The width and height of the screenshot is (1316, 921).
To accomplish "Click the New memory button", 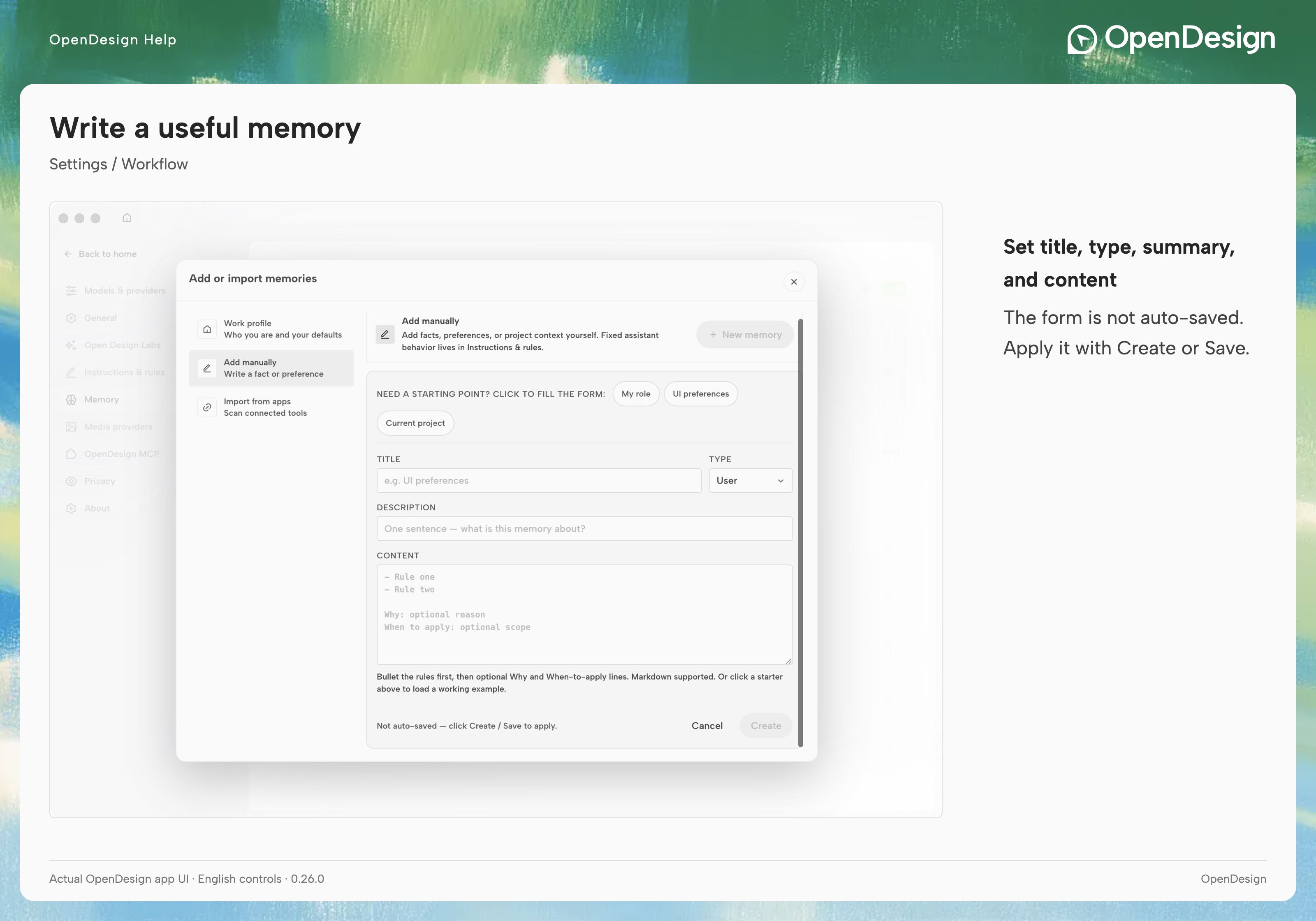I will pos(745,335).
